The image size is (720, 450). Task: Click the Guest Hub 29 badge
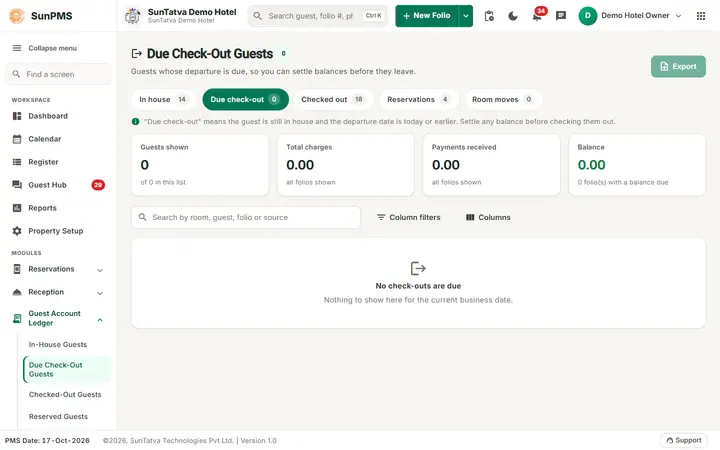pos(98,185)
